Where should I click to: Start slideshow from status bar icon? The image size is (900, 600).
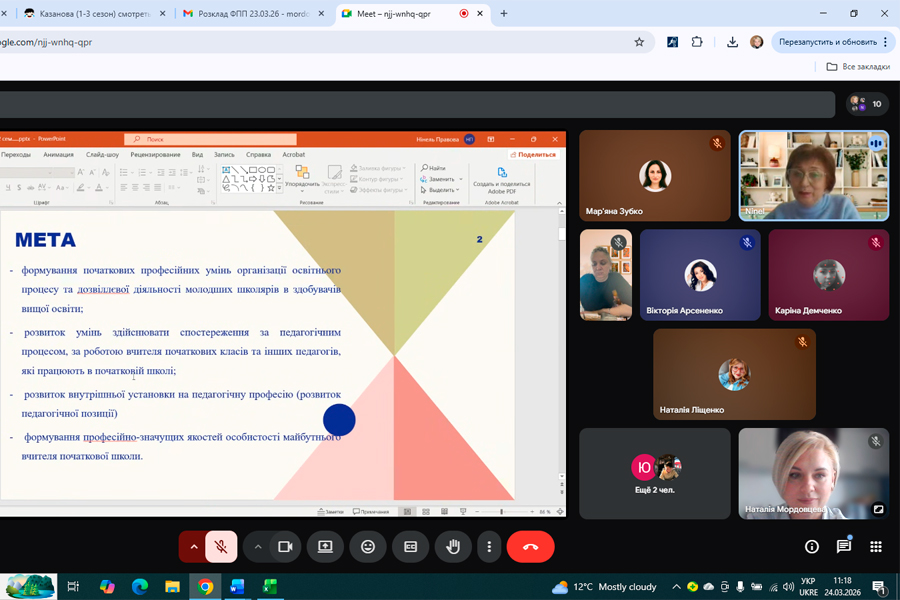463,512
